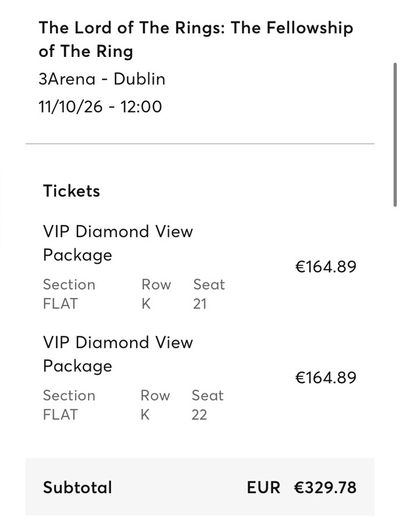Click the second ticket's €164.89 price
The image size is (400, 525).
click(325, 378)
